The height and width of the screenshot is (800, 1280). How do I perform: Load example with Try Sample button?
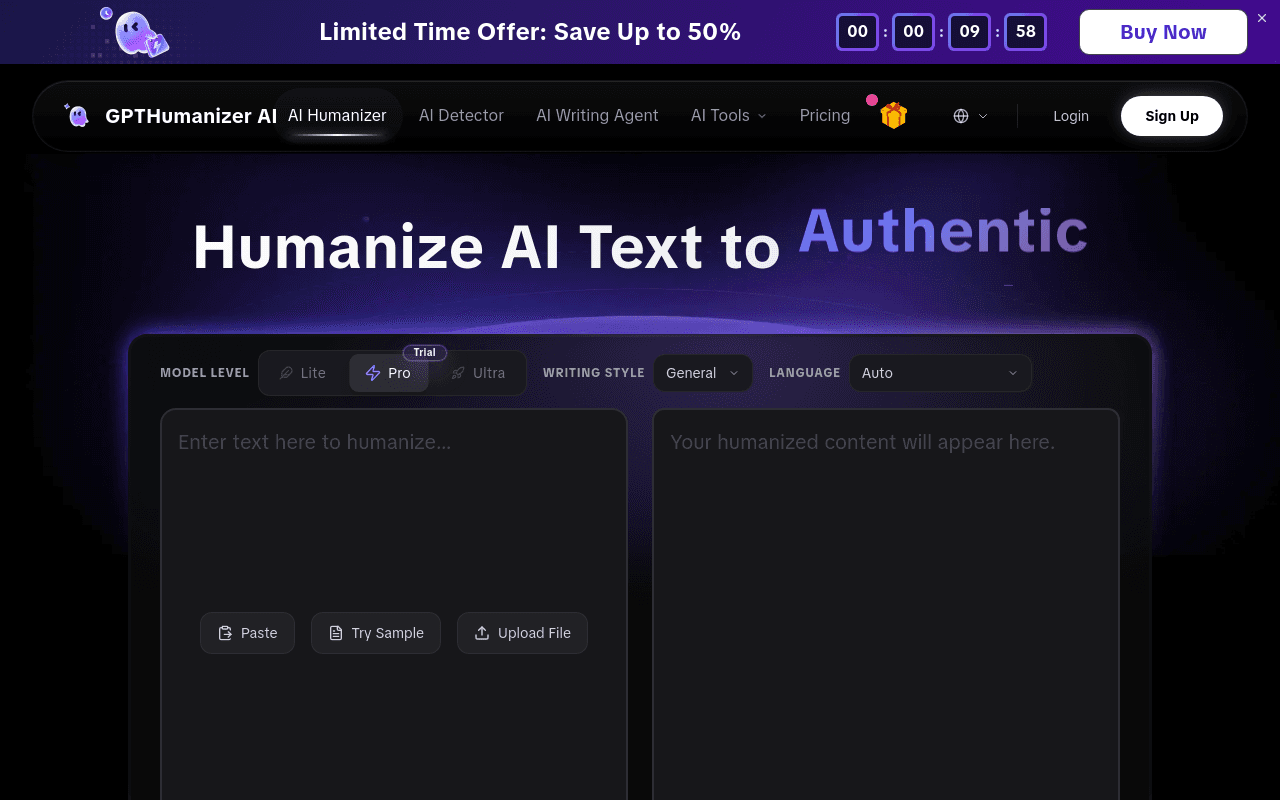(376, 633)
